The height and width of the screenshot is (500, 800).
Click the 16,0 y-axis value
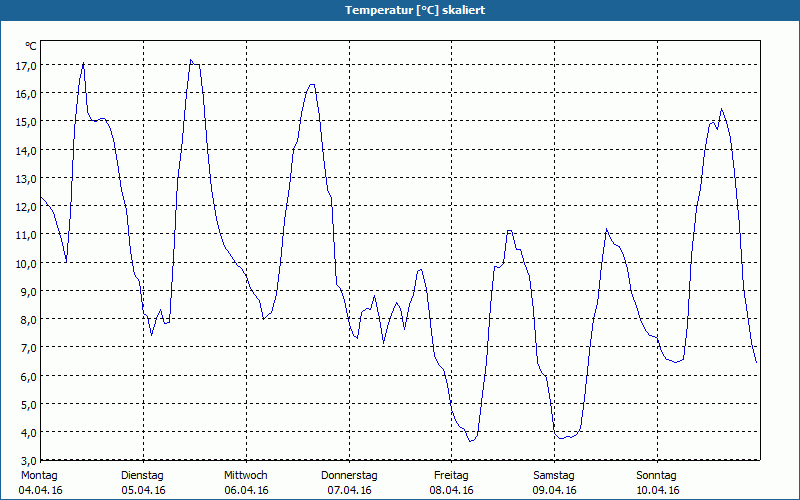pos(27,94)
